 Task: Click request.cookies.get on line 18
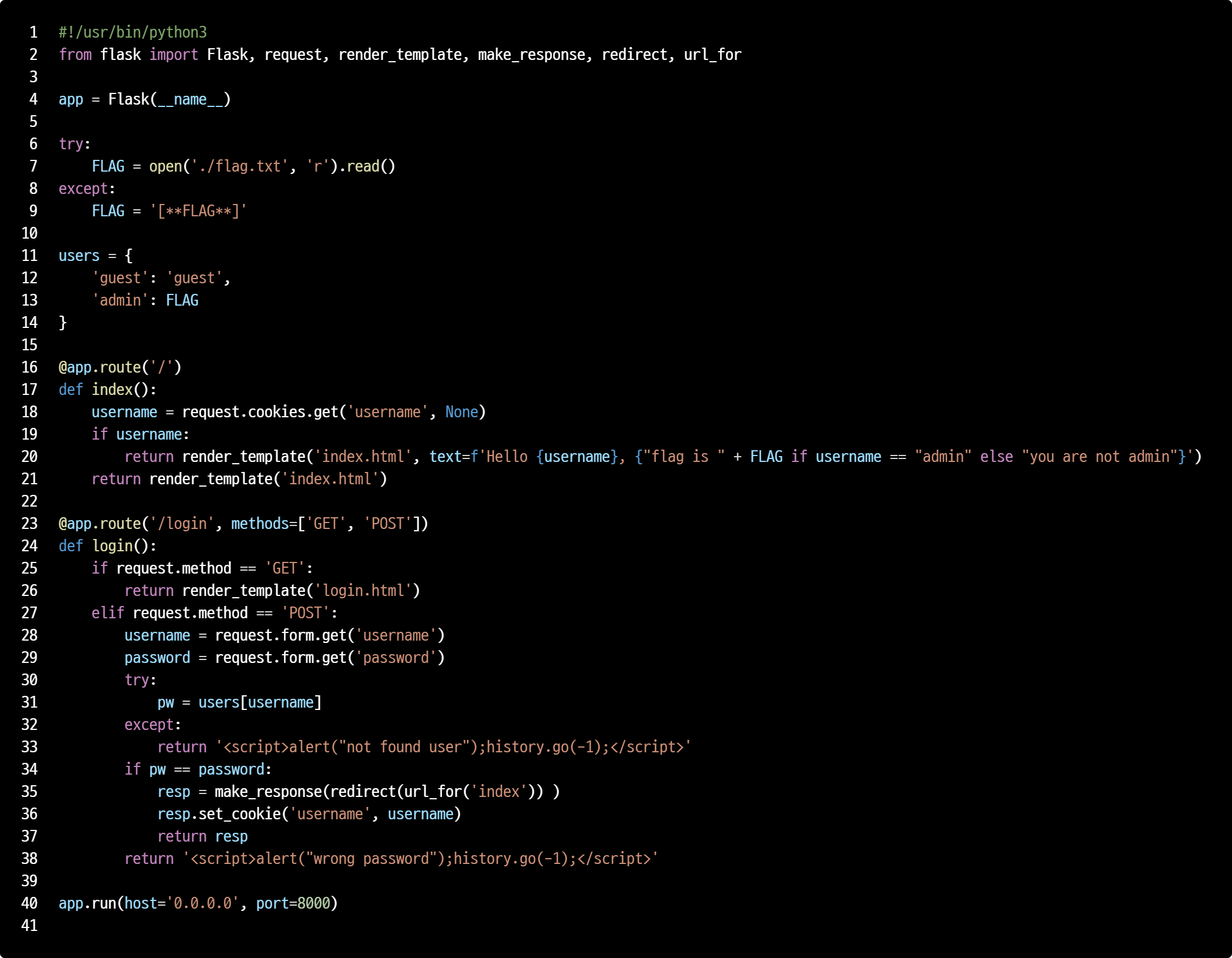(x=260, y=412)
